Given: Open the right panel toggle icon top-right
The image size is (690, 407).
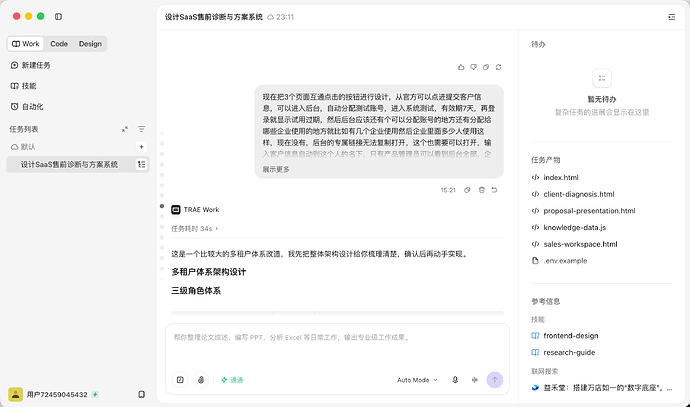Looking at the screenshot, I should coord(672,17).
